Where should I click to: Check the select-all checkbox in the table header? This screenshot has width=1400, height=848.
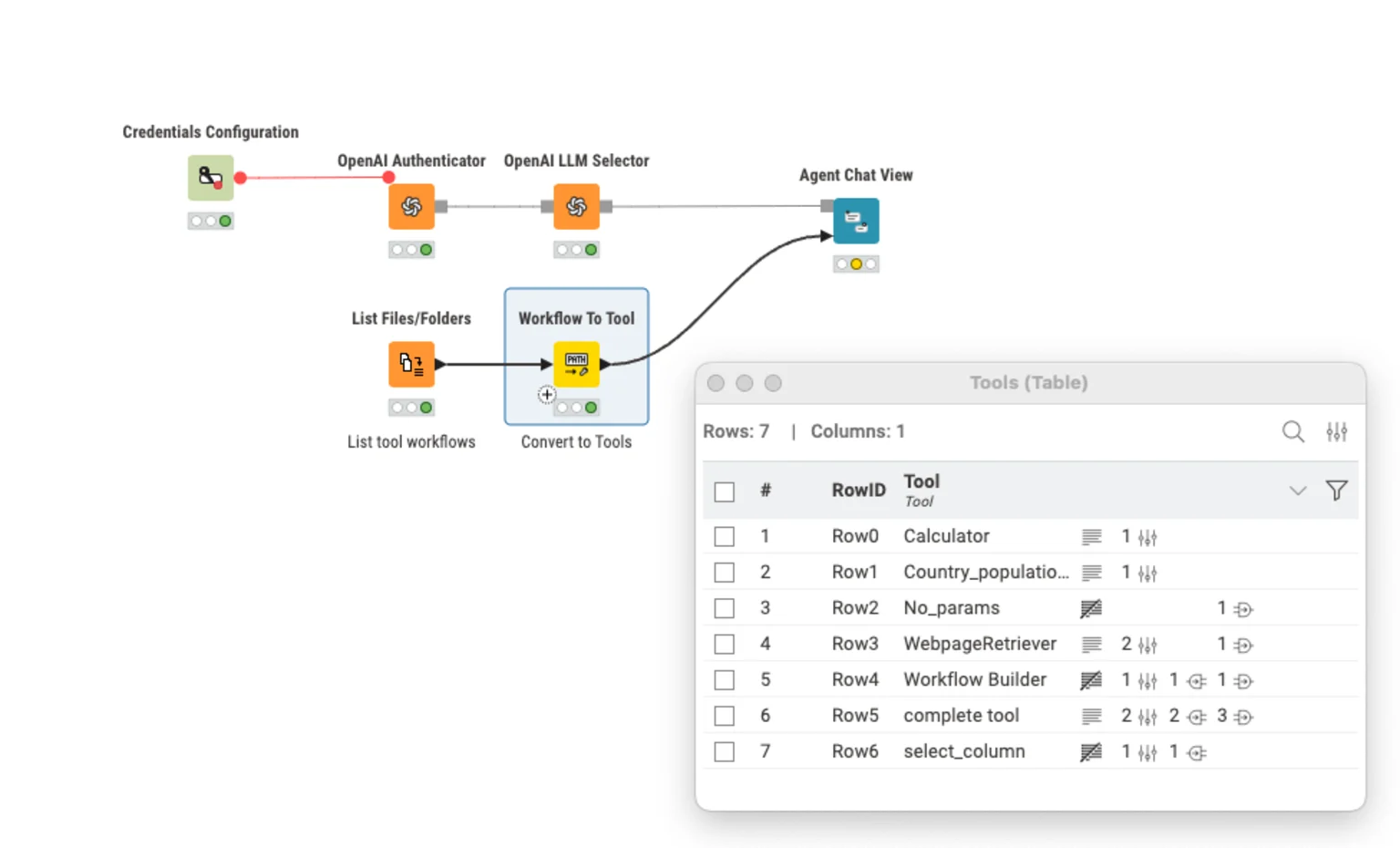[724, 491]
